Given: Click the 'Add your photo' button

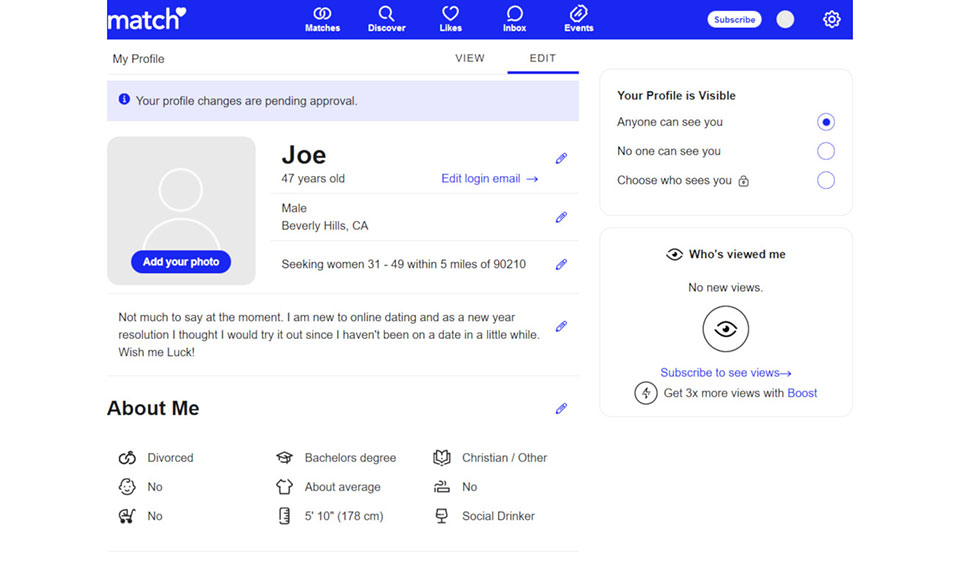Looking at the screenshot, I should tap(181, 262).
